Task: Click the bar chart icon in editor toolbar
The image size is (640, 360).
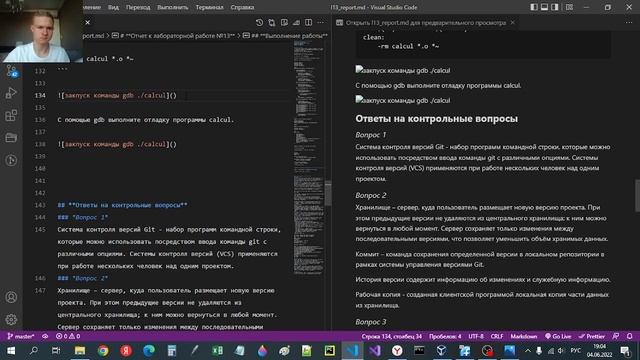Action: (x=296, y=22)
